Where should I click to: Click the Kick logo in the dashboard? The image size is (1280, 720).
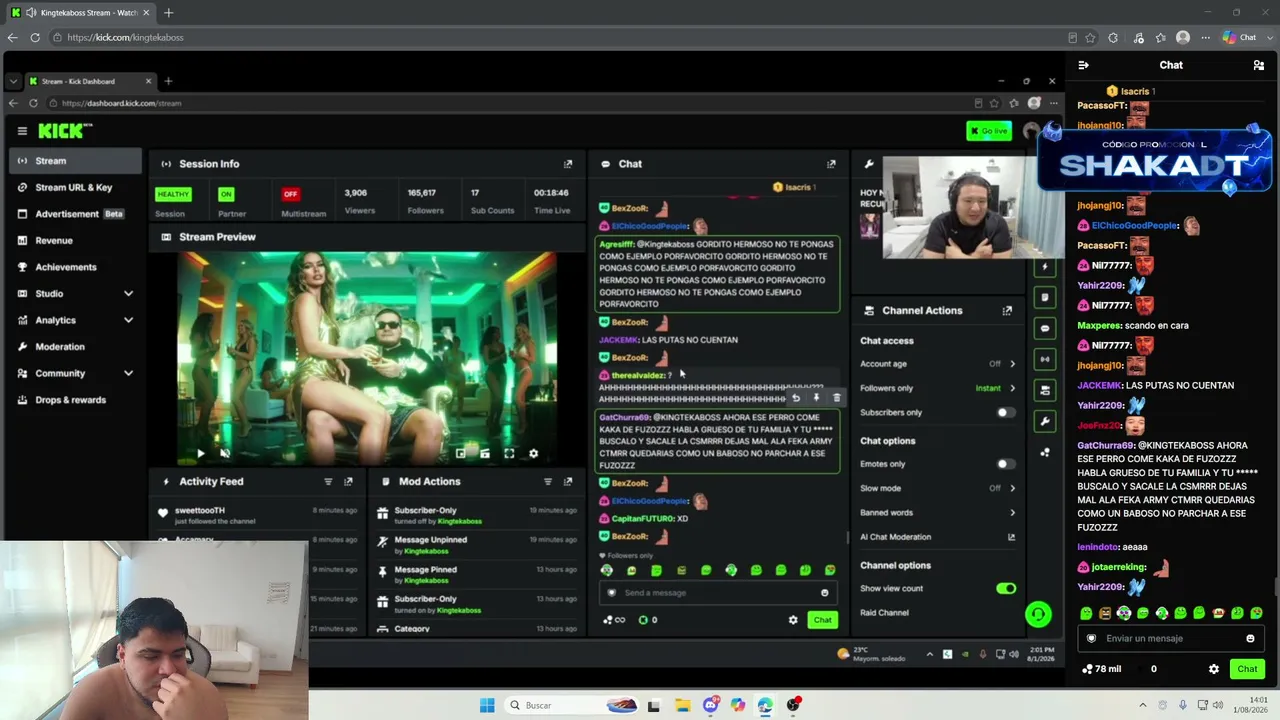coord(65,131)
